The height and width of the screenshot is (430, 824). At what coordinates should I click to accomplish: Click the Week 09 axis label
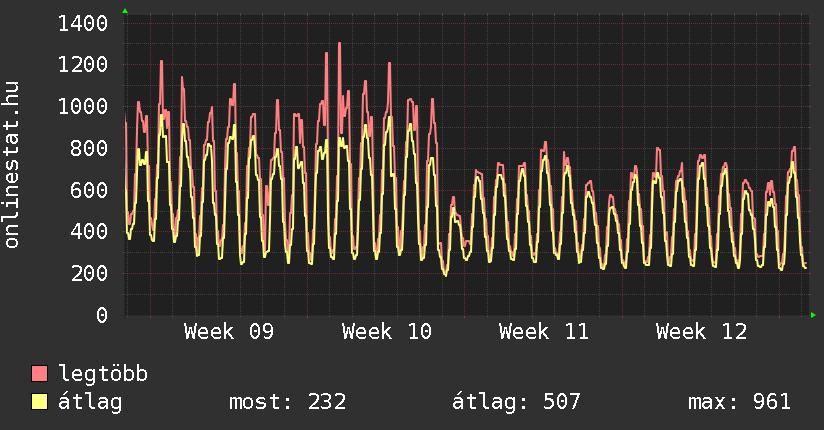pyautogui.click(x=229, y=332)
